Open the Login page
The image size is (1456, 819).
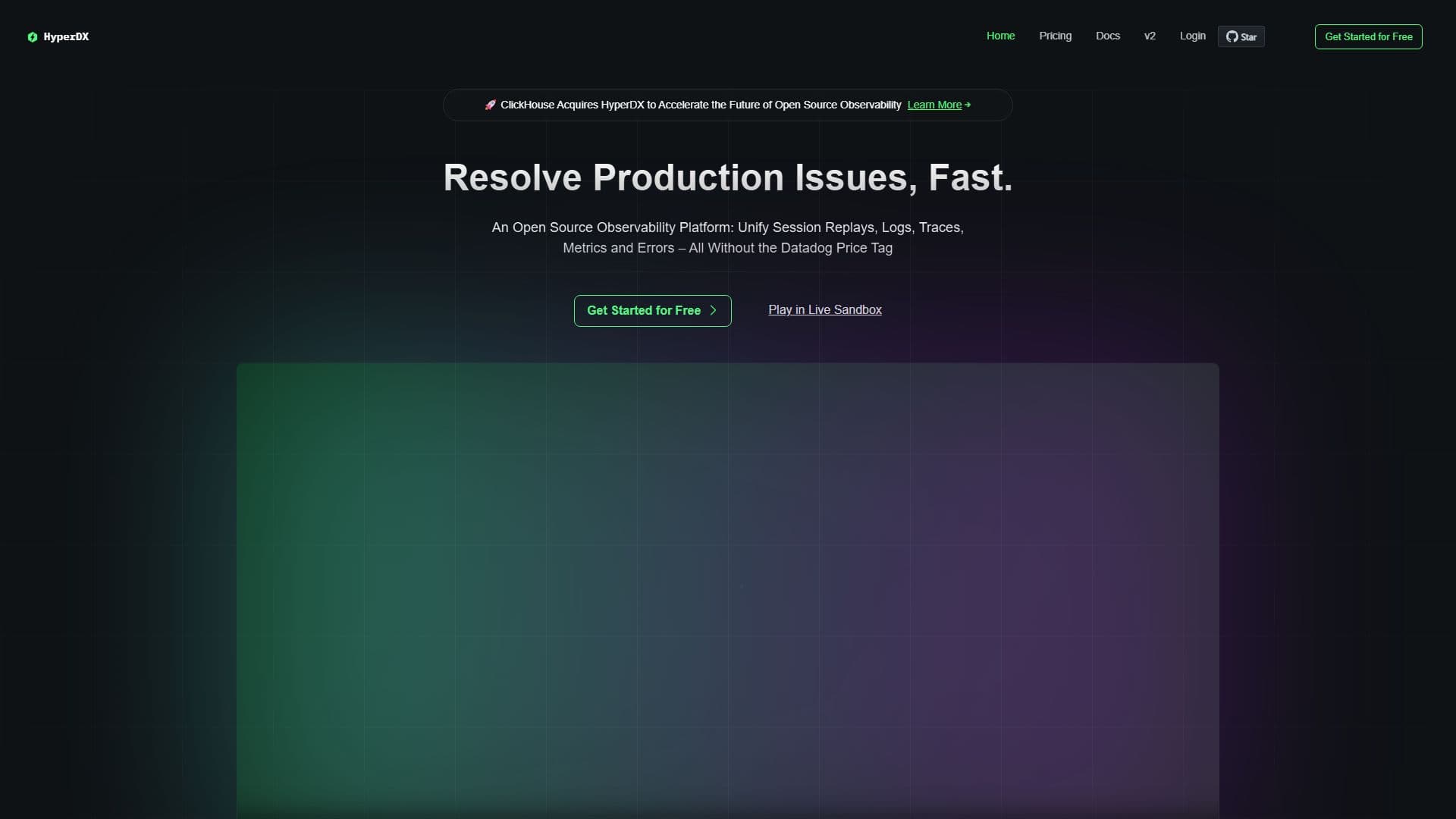[x=1192, y=36]
